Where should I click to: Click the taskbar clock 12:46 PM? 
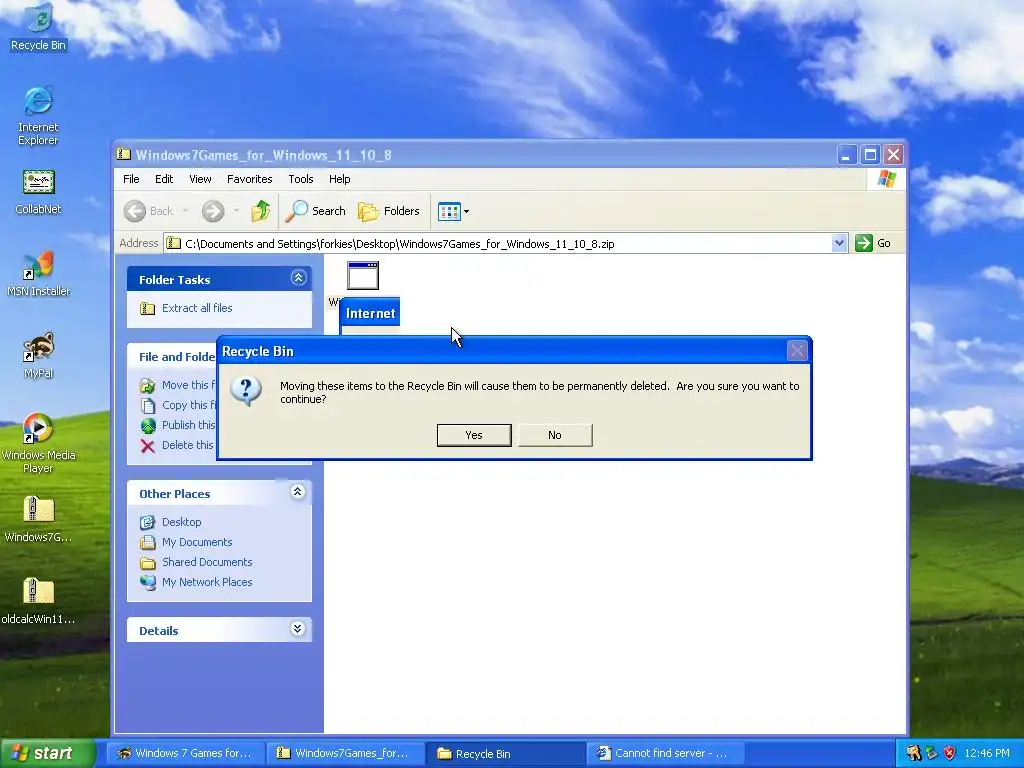[987, 753]
